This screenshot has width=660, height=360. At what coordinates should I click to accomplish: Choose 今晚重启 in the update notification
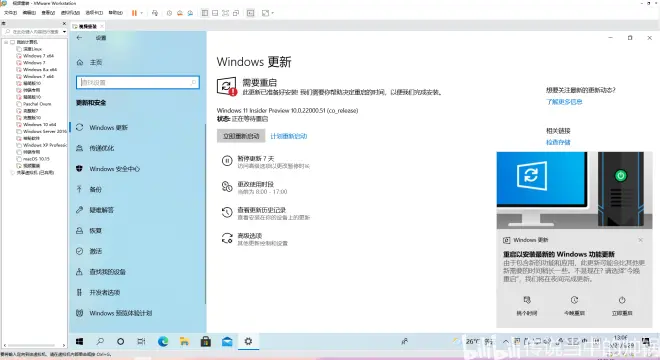point(574,306)
